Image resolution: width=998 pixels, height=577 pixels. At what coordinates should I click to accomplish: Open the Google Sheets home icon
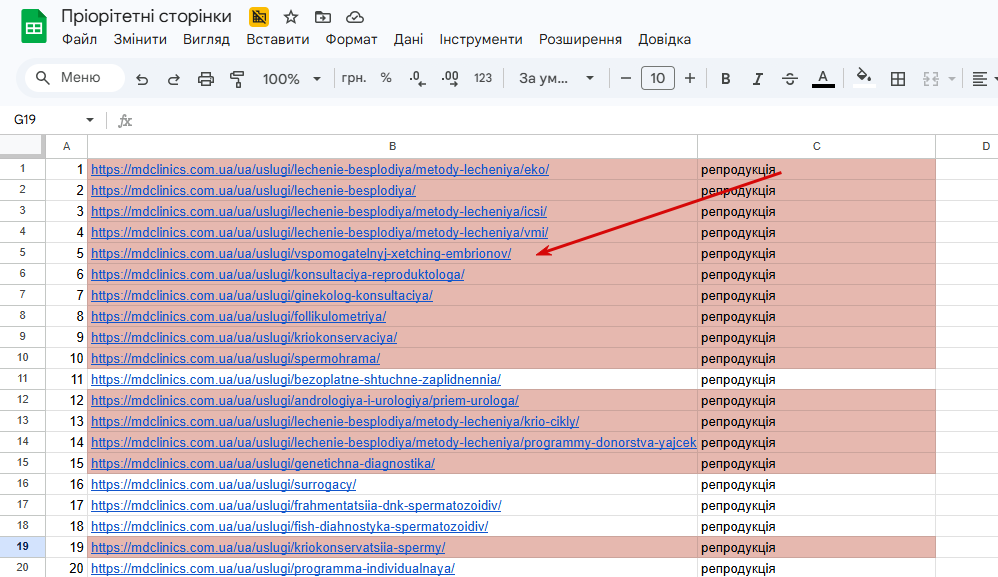tap(34, 27)
